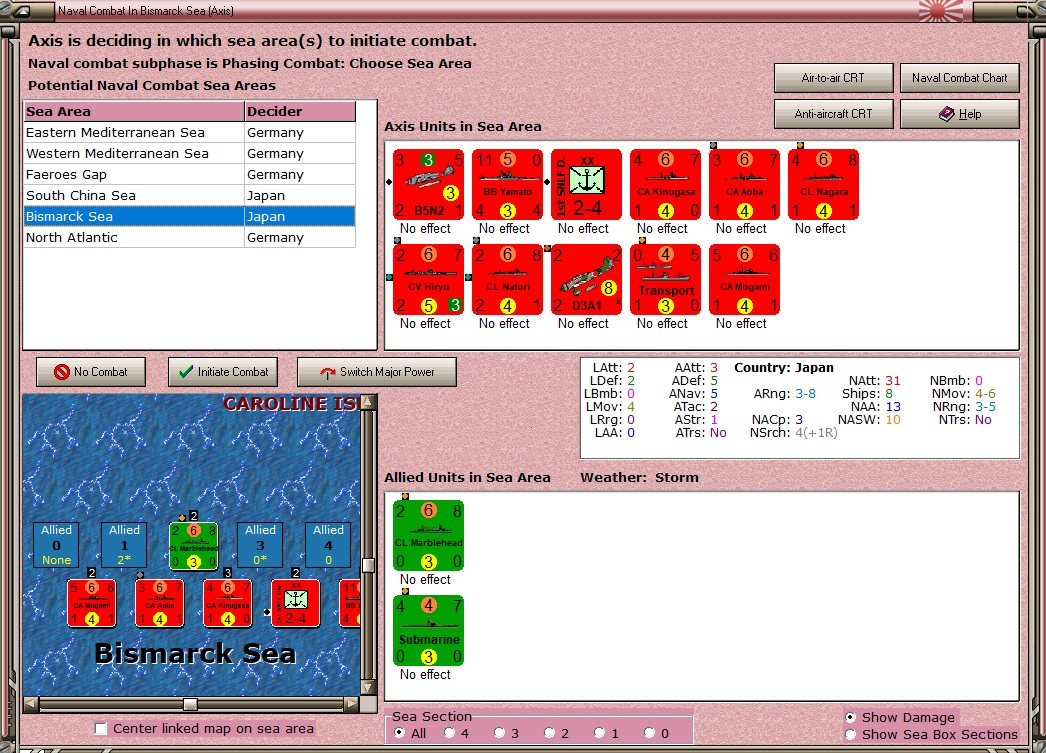The height and width of the screenshot is (753, 1046).
Task: Choose the Show Damage option
Action: click(851, 718)
